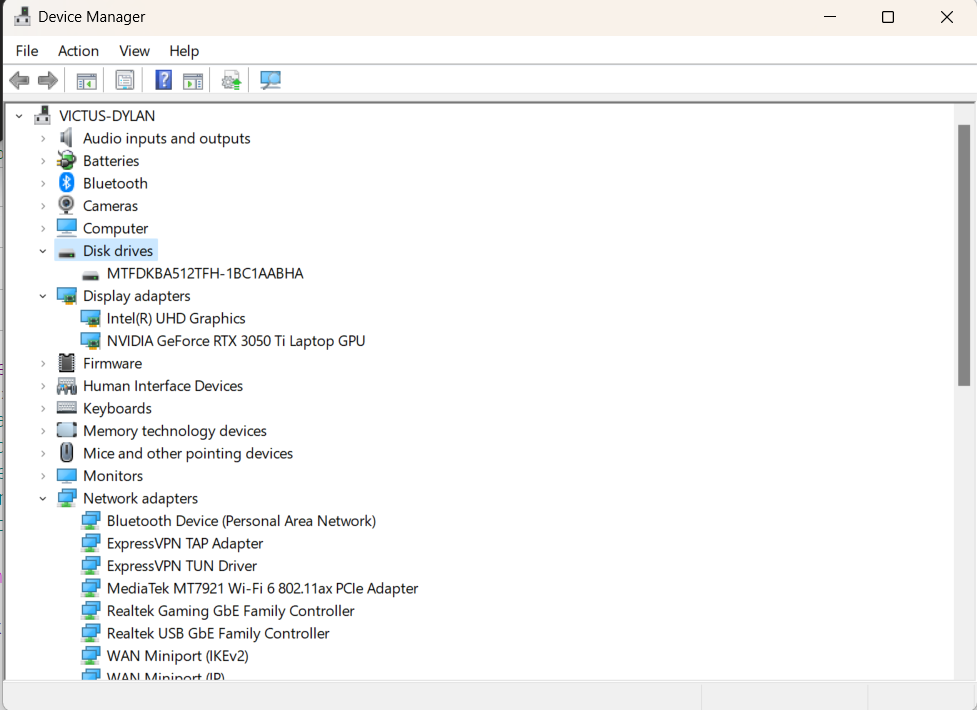Image resolution: width=977 pixels, height=710 pixels.
Task: Click the Back navigation arrow
Action: click(19, 80)
